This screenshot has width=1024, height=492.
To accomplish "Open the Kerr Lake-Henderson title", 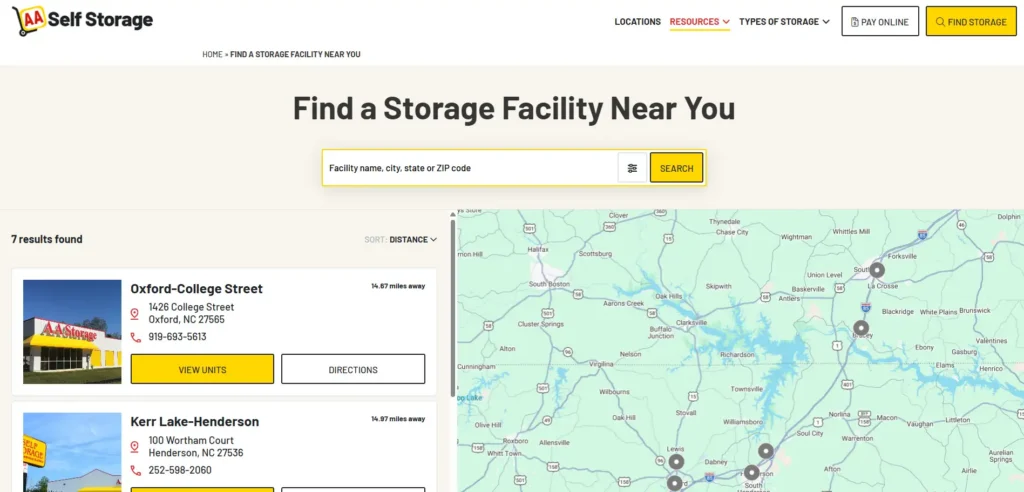I will tap(195, 422).
